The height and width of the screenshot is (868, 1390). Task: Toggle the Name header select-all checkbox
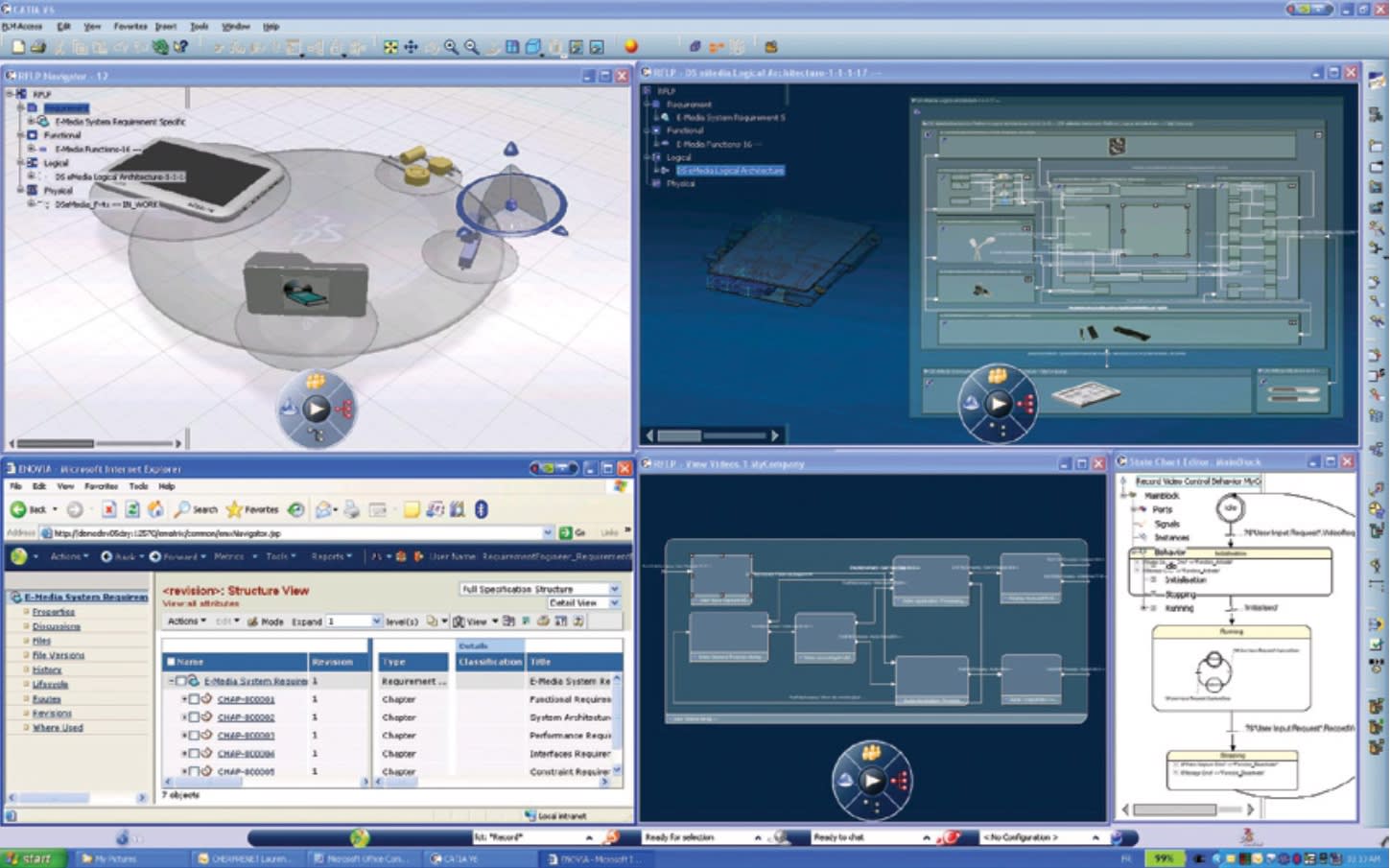point(171,662)
